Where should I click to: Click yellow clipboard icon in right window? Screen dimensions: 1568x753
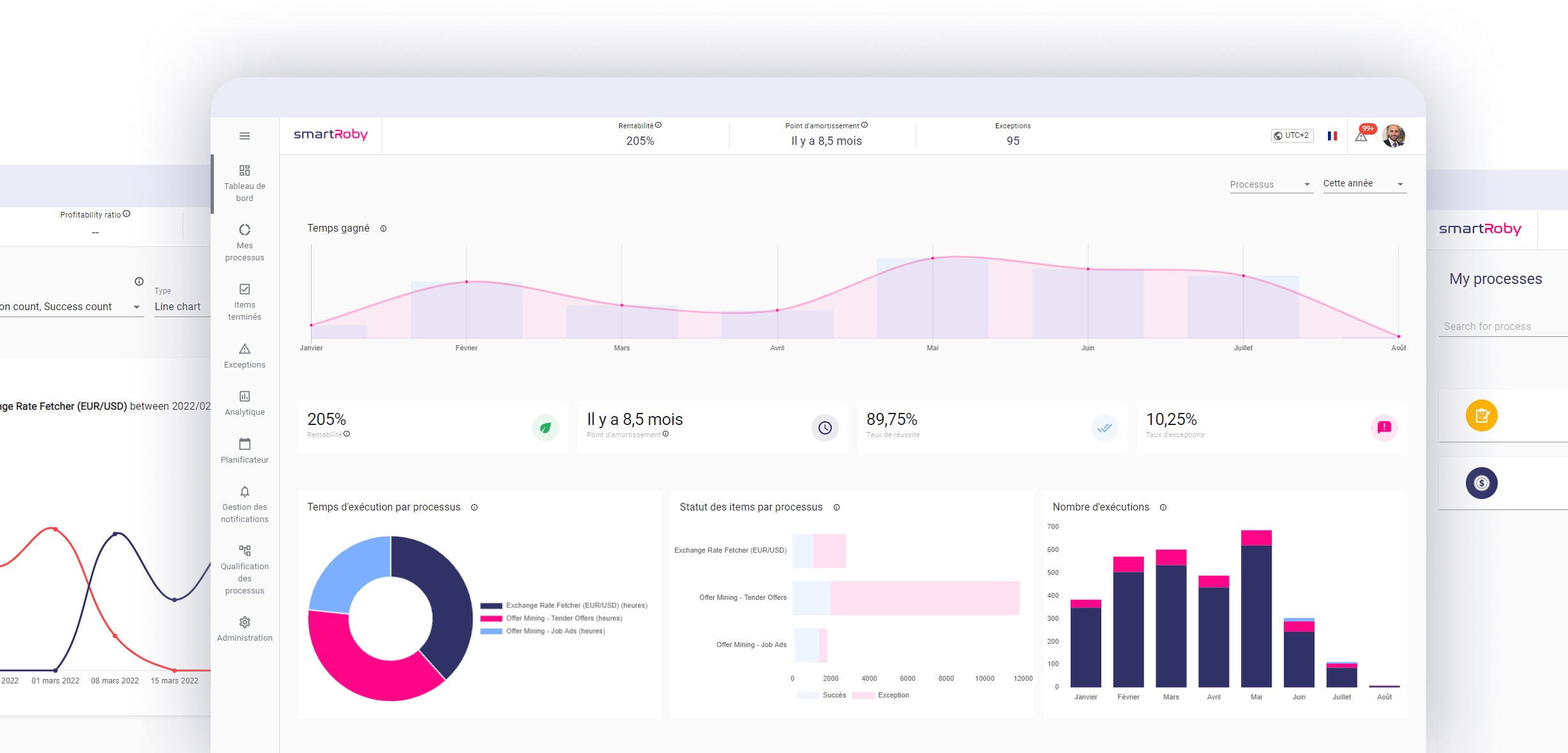[1482, 415]
